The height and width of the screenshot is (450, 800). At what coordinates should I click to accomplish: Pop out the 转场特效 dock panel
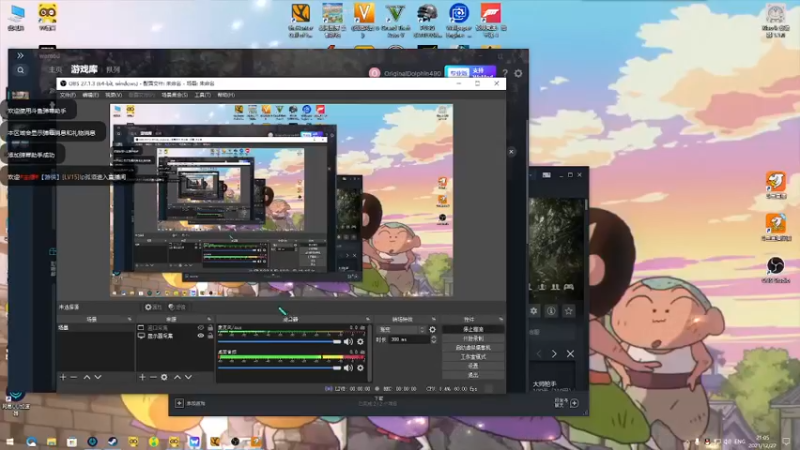[434, 319]
